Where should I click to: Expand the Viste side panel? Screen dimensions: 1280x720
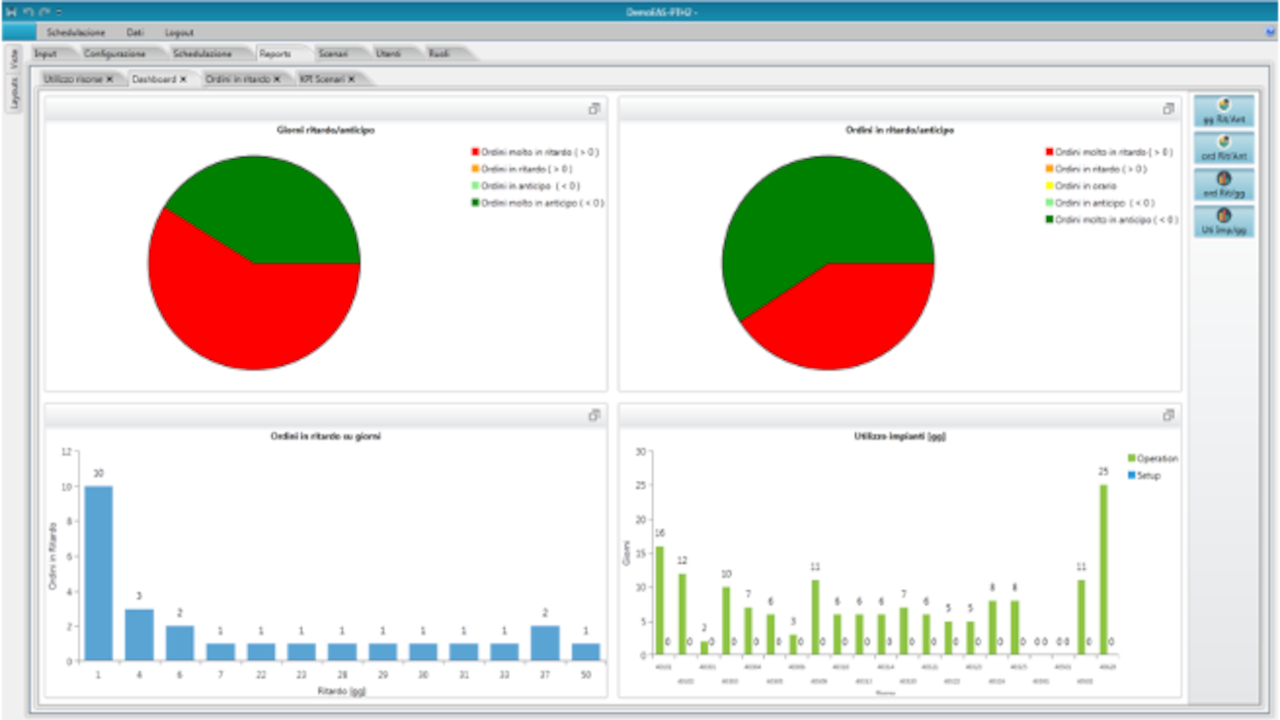[x=14, y=57]
